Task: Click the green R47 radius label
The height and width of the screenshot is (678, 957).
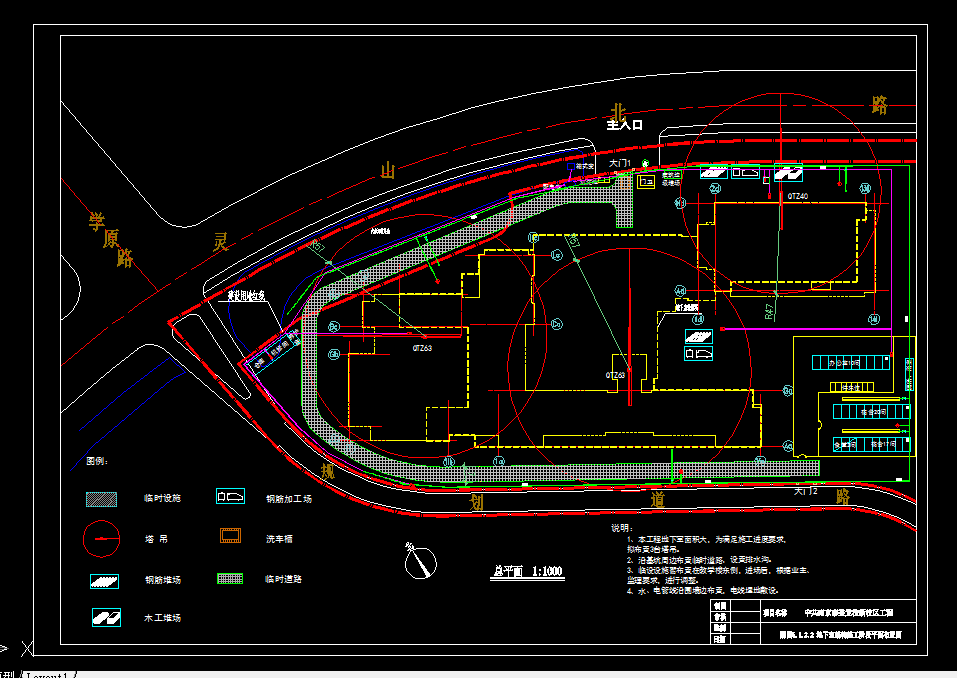Action: pos(769,312)
